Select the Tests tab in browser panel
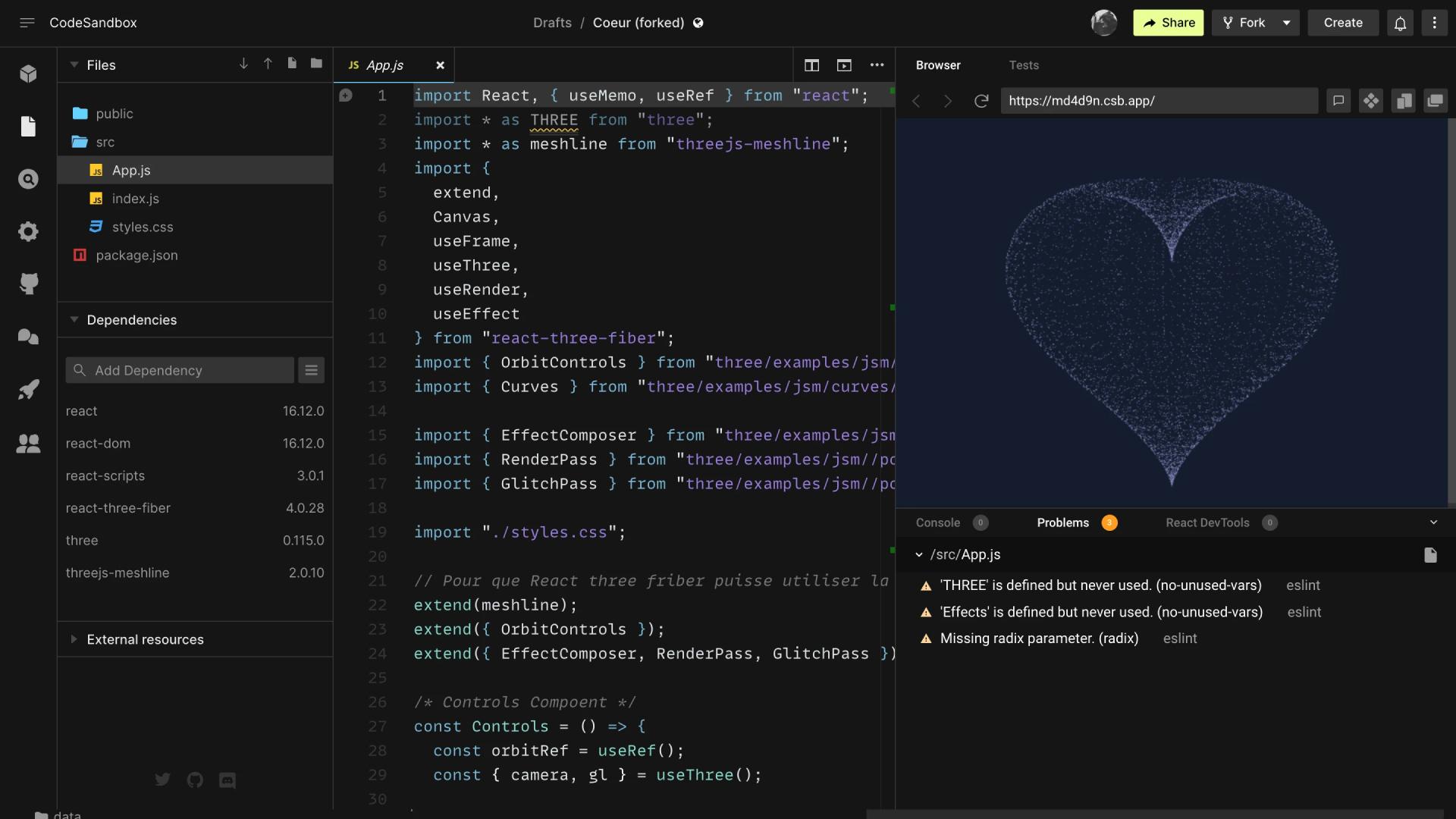1456x819 pixels. point(1024,65)
